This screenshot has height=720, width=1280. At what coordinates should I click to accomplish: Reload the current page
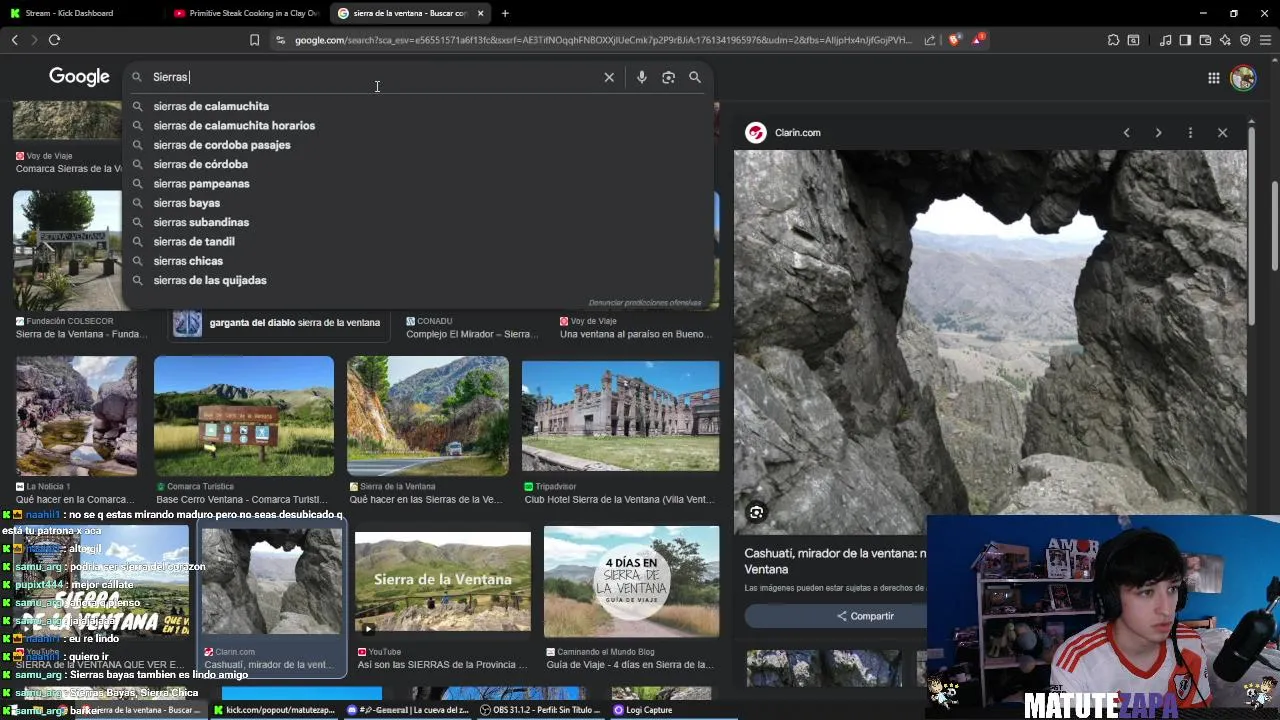click(54, 40)
